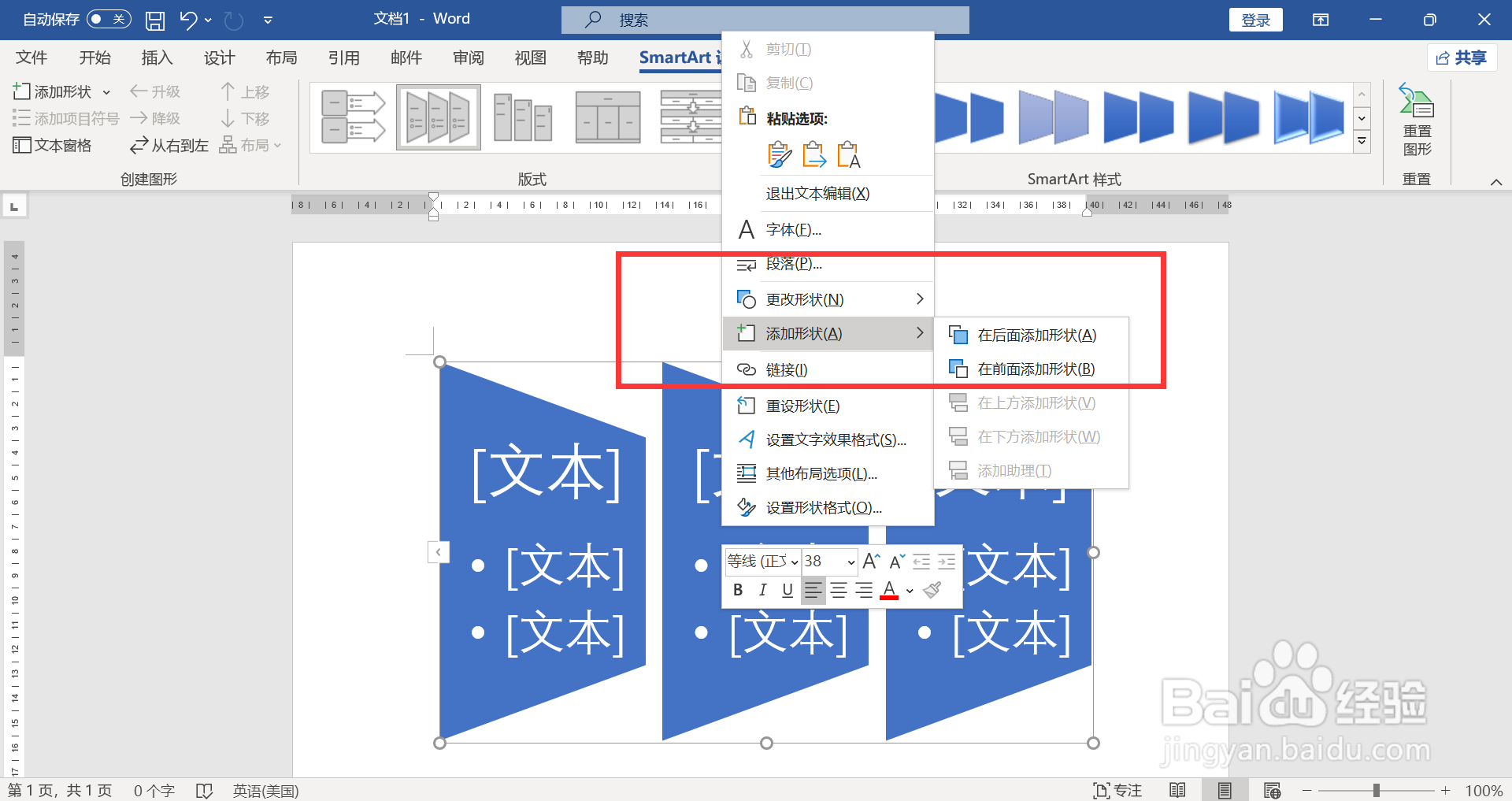Screen dimensions: 1512x801
Task: Toggle 从右到左 layout direction
Action: [x=169, y=145]
